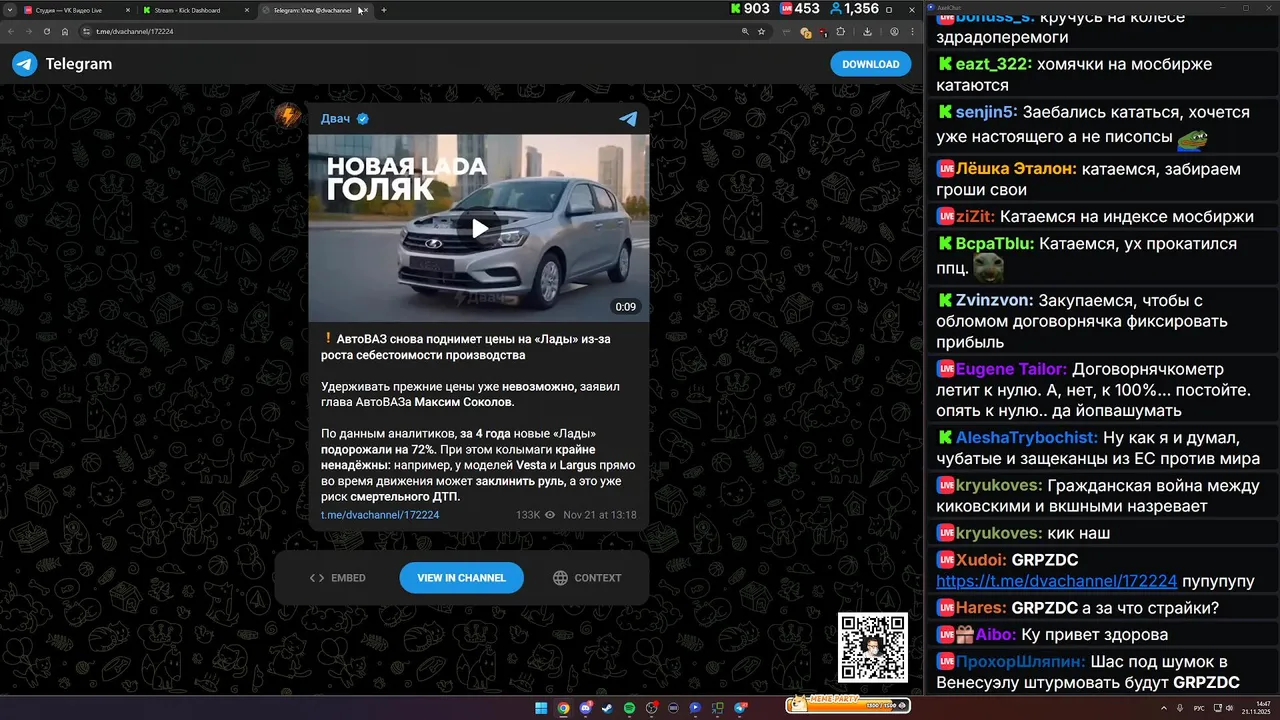Open Chrome from the taskbar
1280x720 pixels.
tap(563, 708)
